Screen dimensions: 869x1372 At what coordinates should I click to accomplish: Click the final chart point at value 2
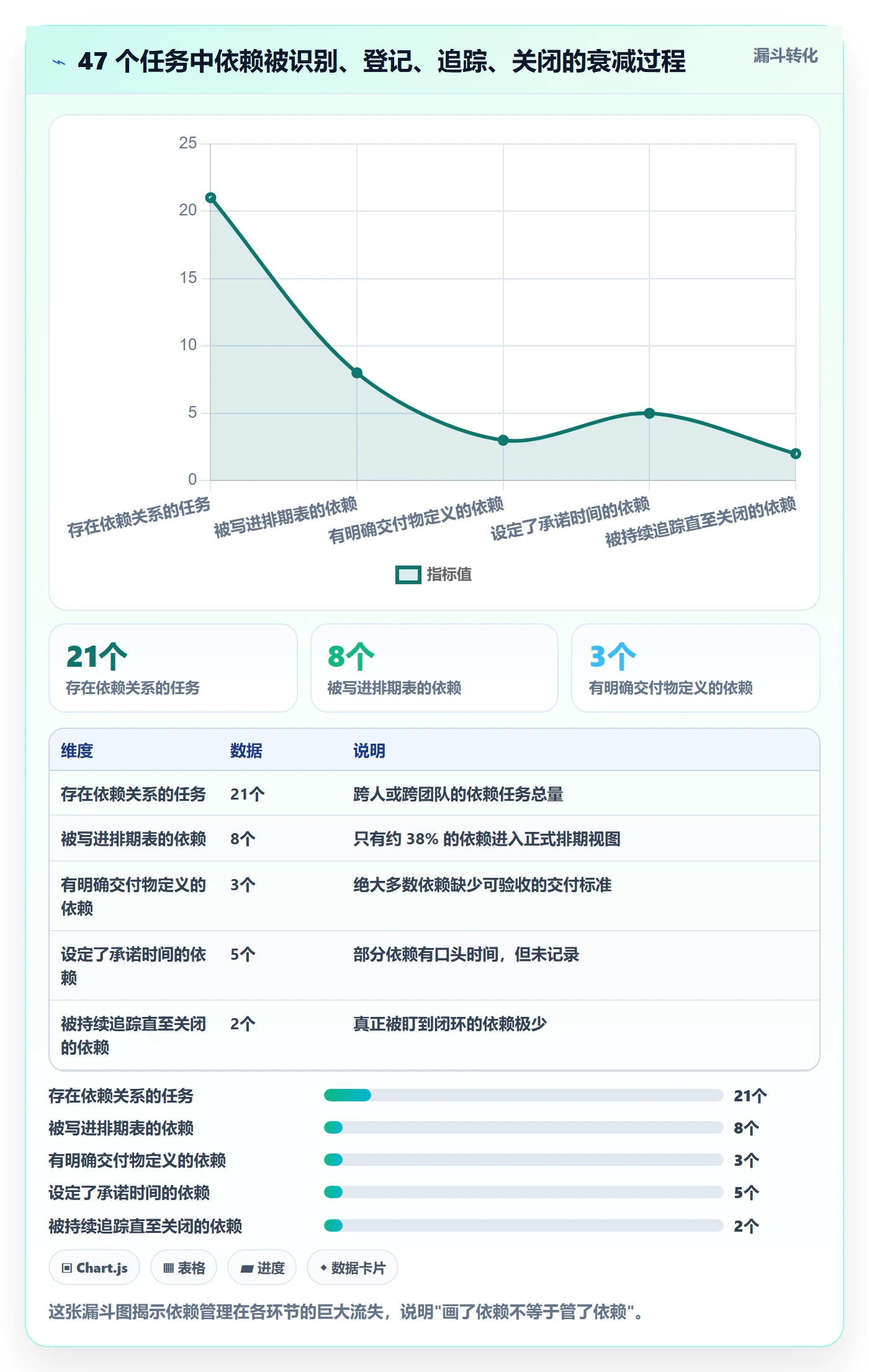pos(796,454)
